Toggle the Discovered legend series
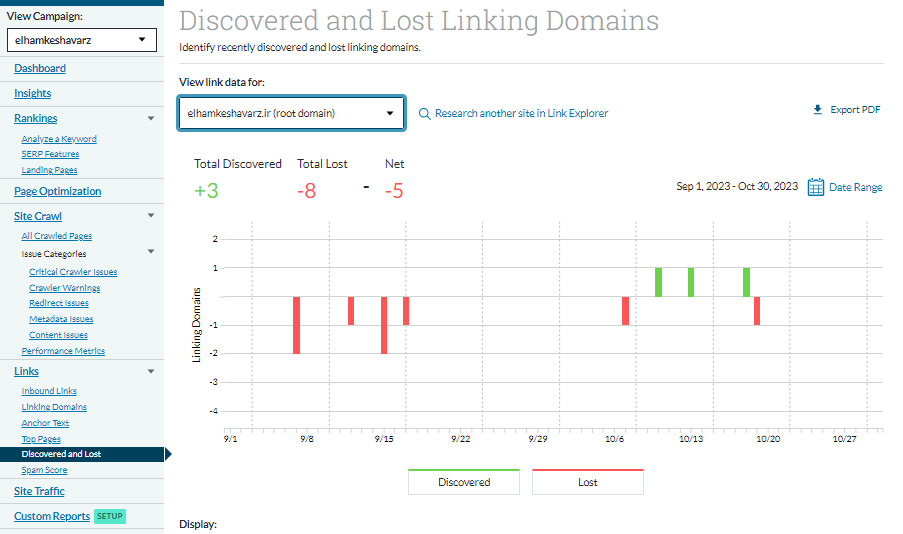The height and width of the screenshot is (534, 903). [x=464, y=482]
